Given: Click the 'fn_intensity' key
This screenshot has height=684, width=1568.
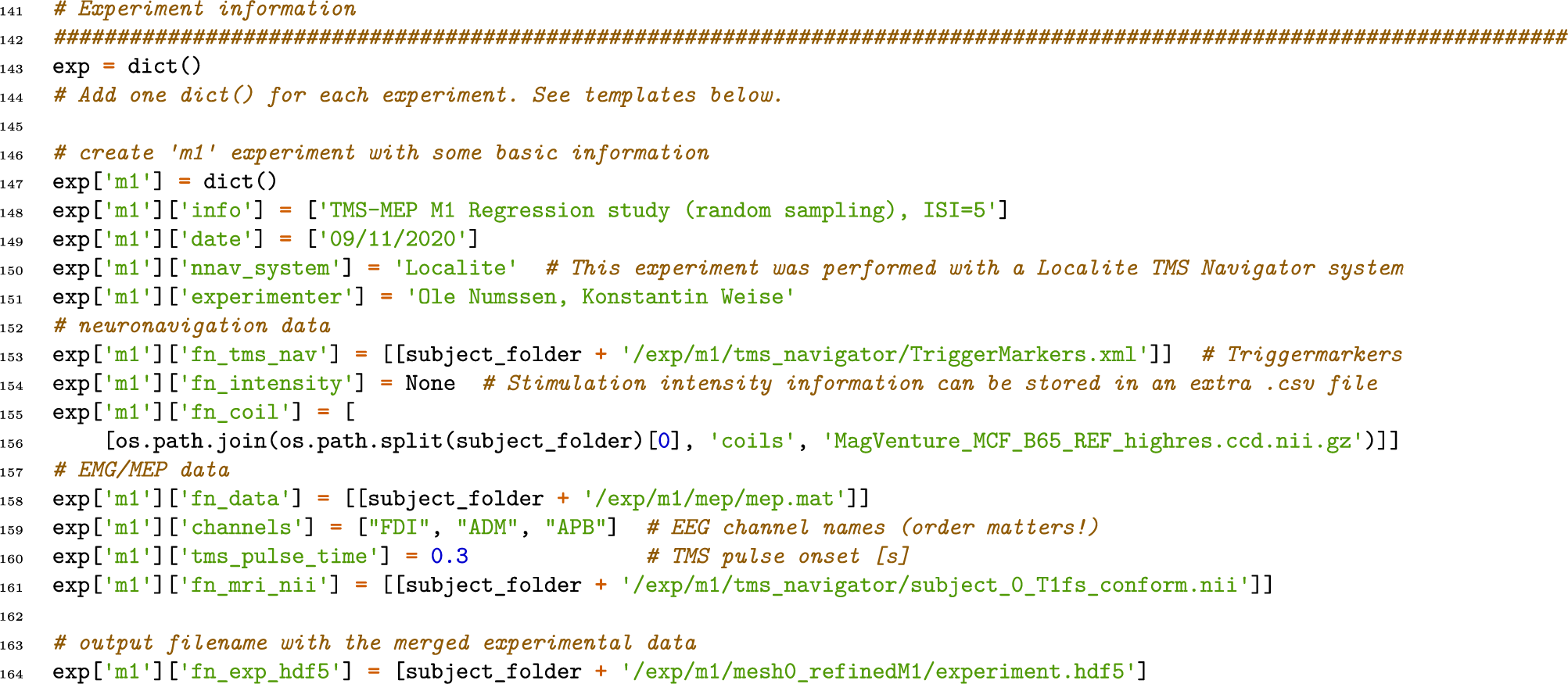Looking at the screenshot, I should (267, 385).
